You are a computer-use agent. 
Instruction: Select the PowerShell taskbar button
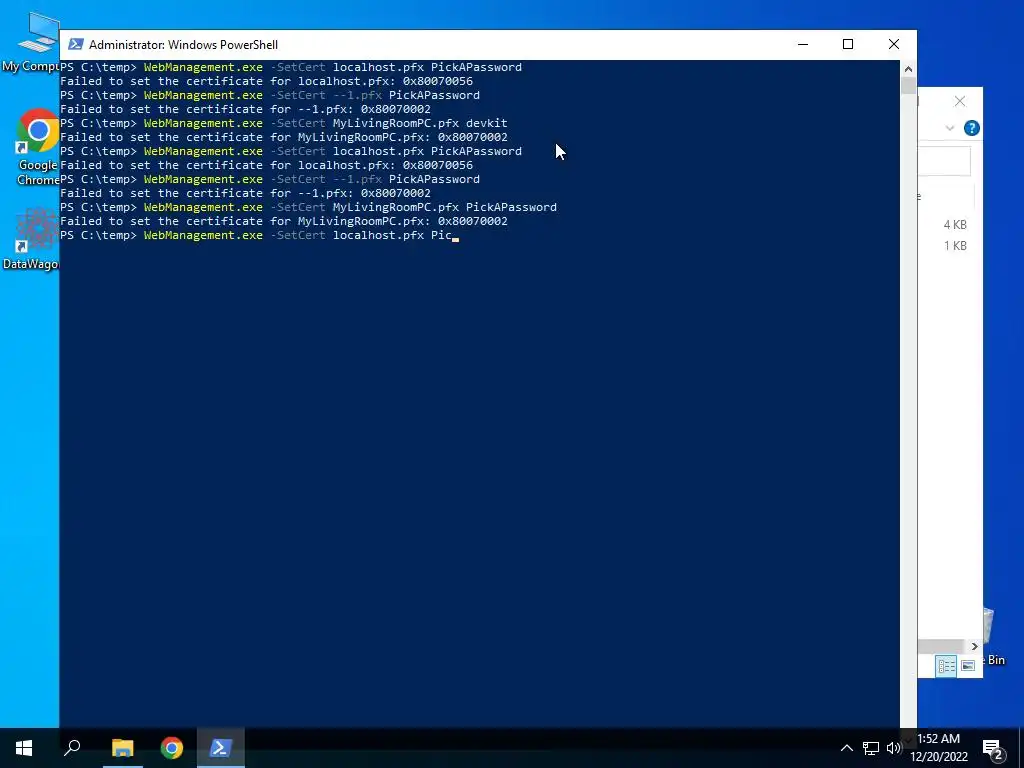click(221, 748)
